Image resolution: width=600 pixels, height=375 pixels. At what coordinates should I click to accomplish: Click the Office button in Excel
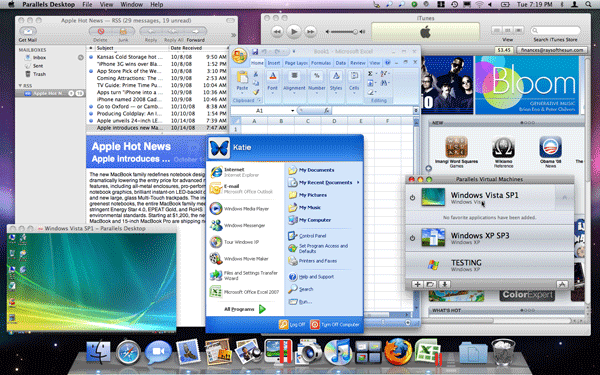tap(239, 55)
